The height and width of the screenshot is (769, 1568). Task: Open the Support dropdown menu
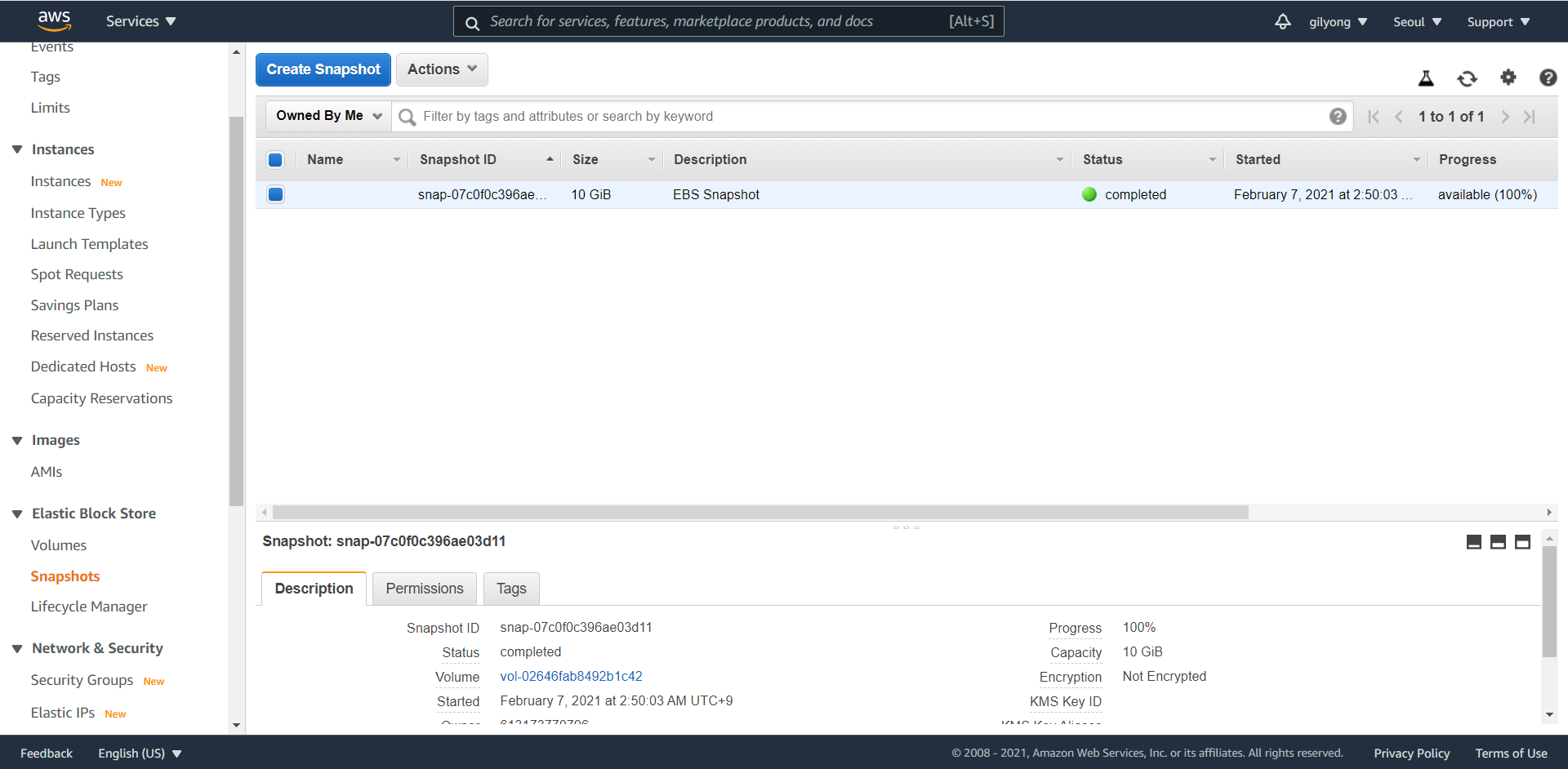coord(1498,22)
